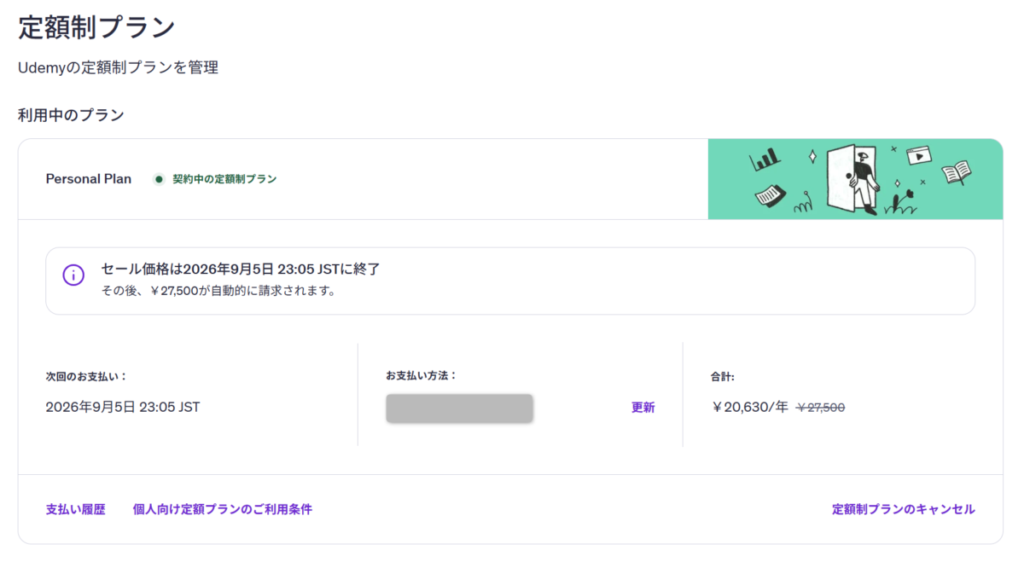
Task: Click the video play doodle in banner
Action: click(918, 156)
